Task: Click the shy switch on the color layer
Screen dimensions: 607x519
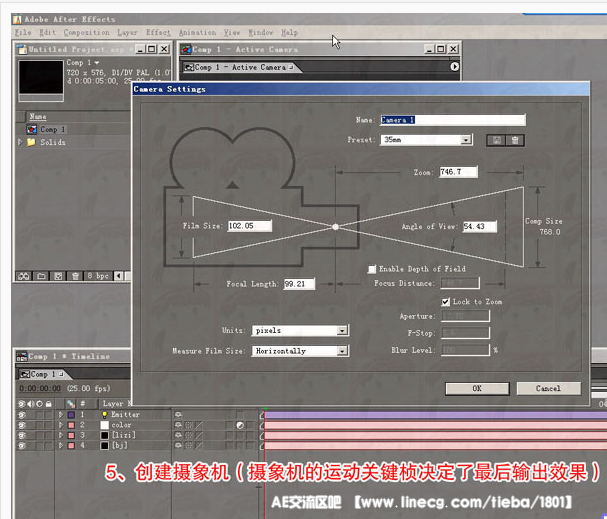Action: click(178, 425)
